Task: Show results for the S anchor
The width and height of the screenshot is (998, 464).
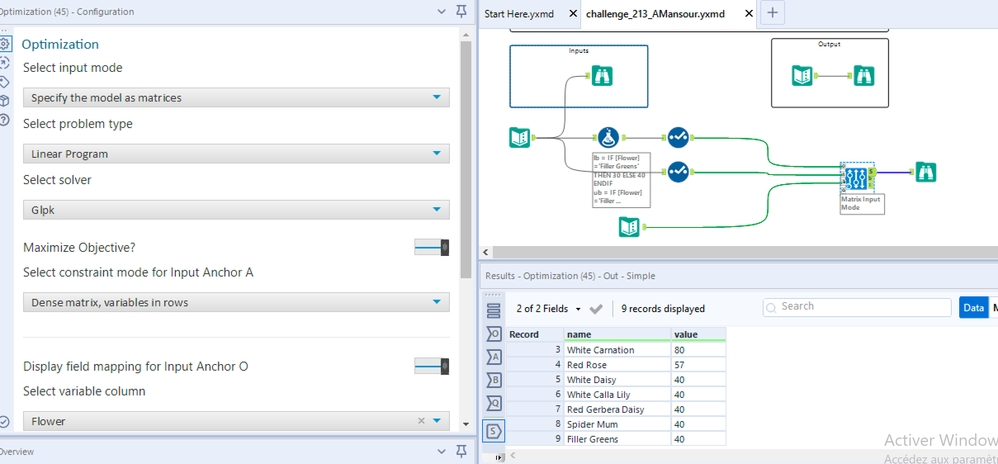Action: pyautogui.click(x=494, y=431)
